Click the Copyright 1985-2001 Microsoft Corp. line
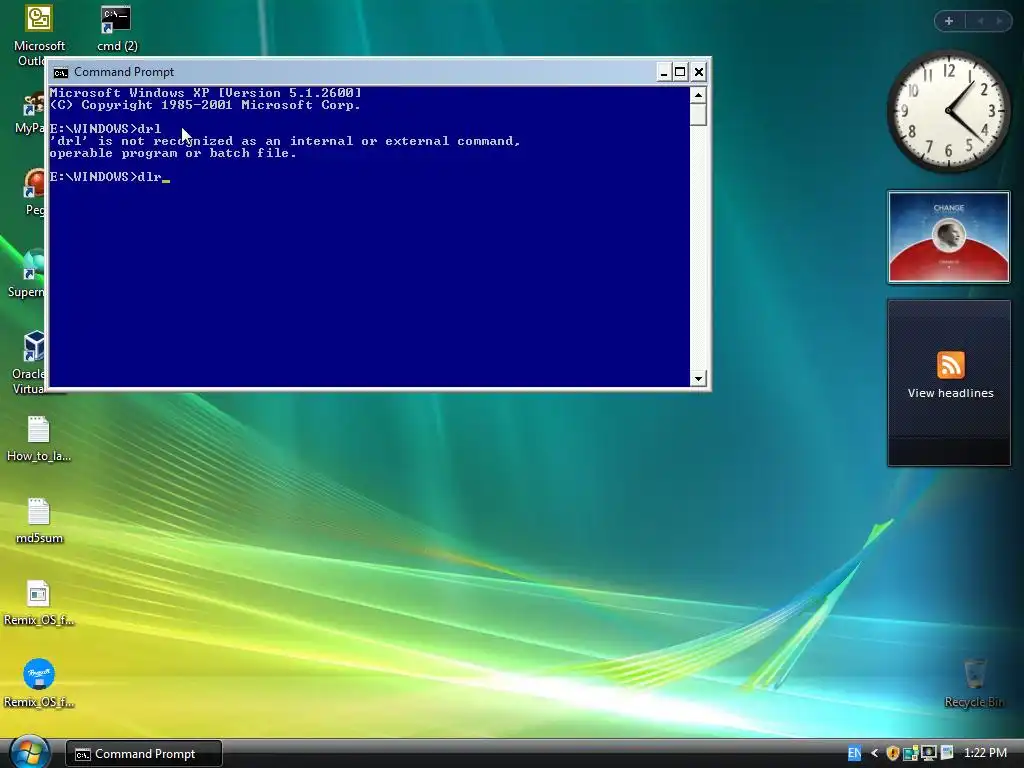 [x=205, y=105]
